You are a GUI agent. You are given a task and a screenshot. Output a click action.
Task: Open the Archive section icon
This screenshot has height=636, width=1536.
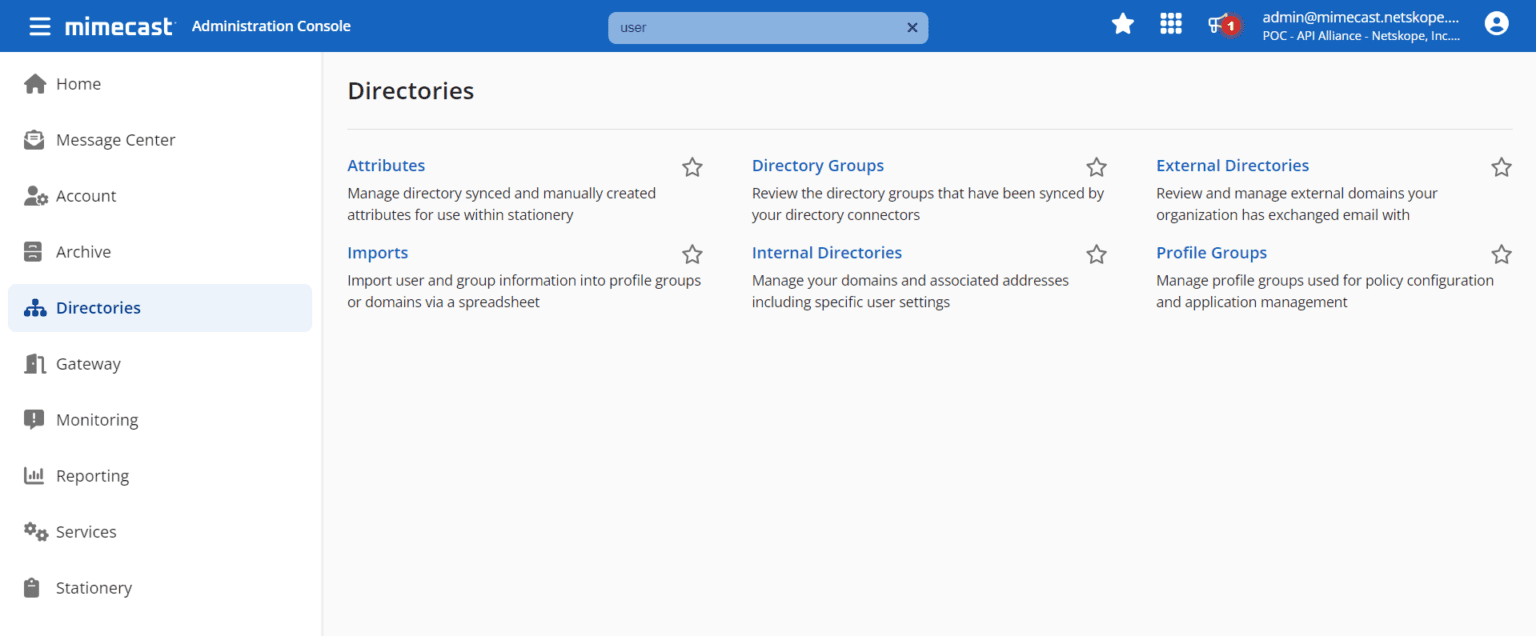tap(33, 251)
